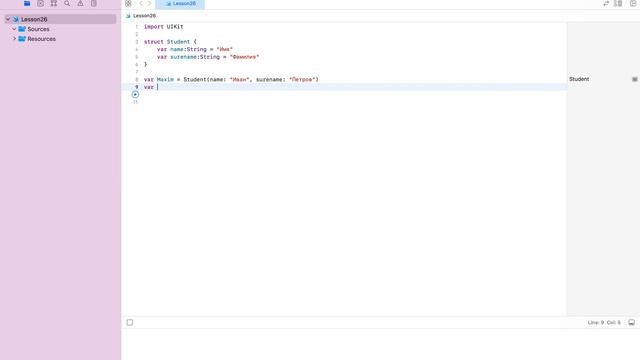Open the Find navigator magnifier icon
This screenshot has width=640, height=360.
(67, 3)
